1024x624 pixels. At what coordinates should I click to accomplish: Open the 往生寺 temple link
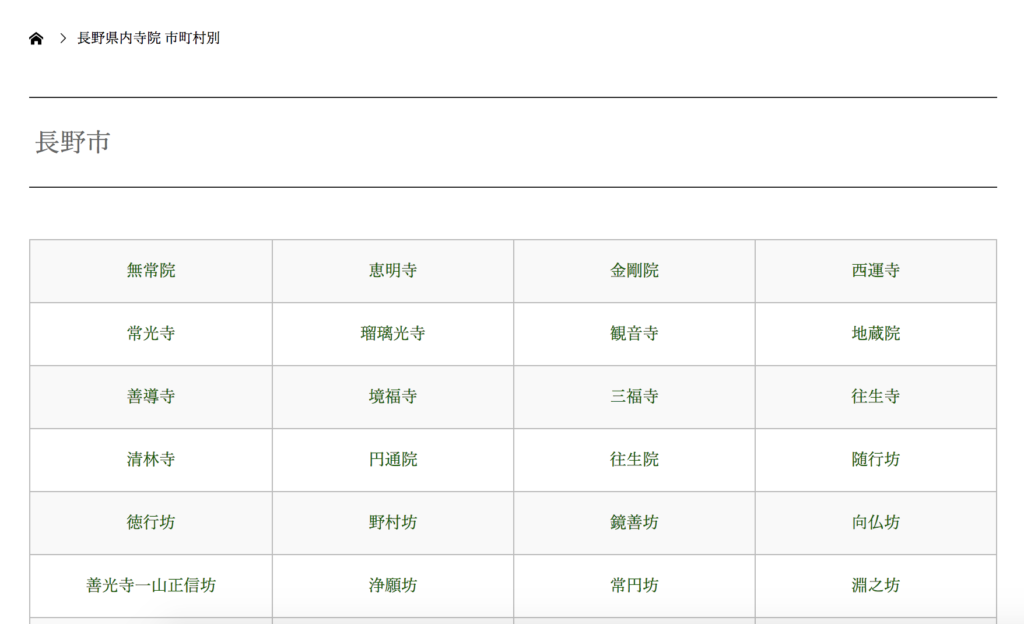tap(876, 397)
